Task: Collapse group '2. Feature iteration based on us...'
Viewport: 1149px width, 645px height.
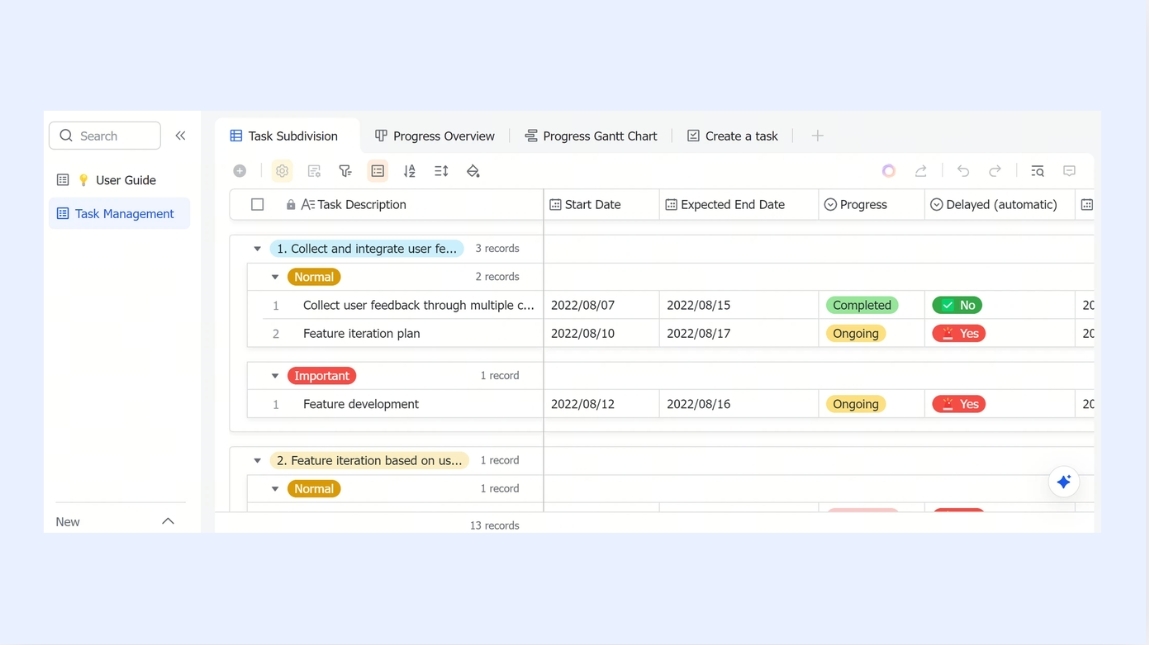Action: tap(257, 460)
